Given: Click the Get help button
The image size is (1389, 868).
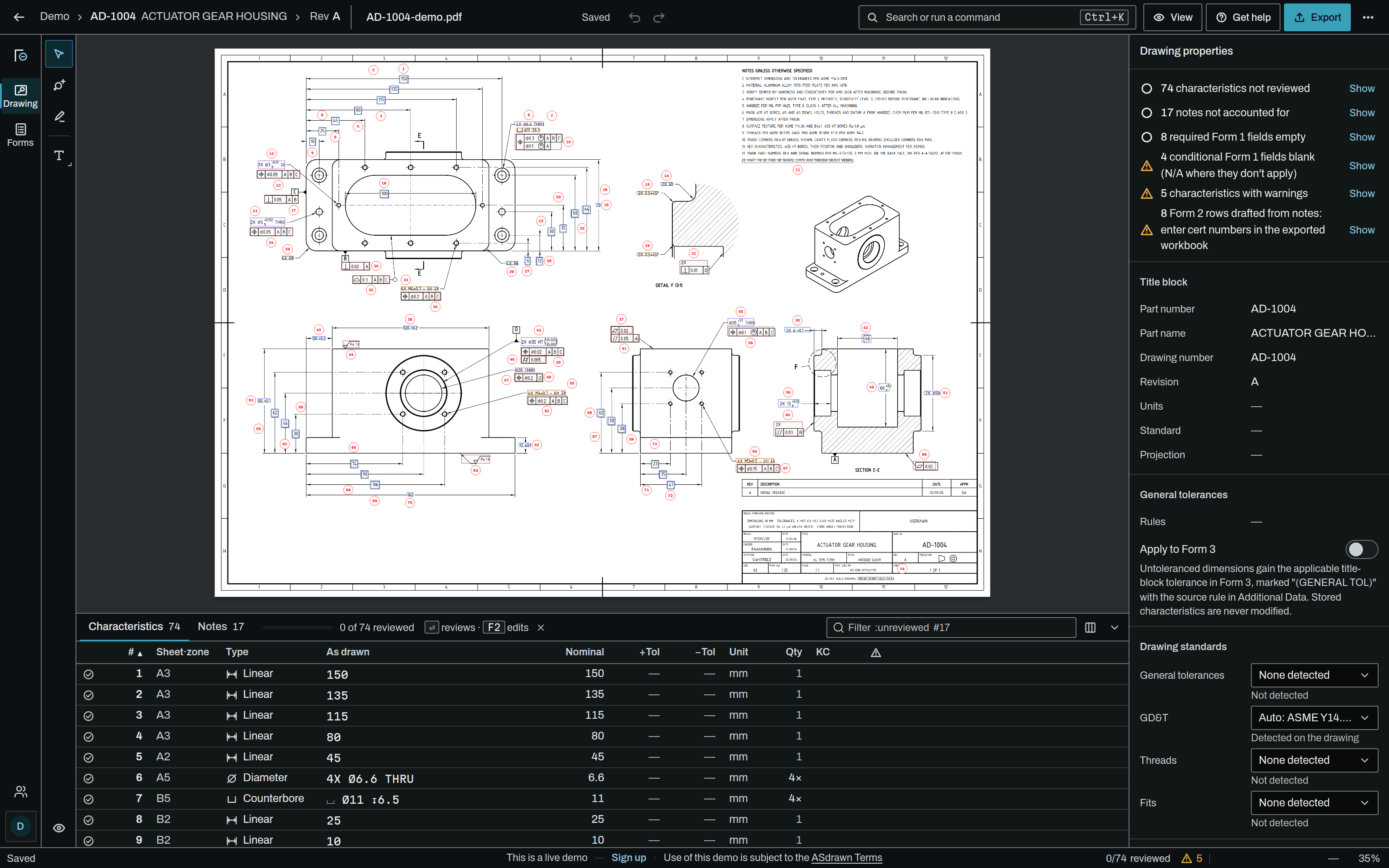Looking at the screenshot, I should [1243, 17].
